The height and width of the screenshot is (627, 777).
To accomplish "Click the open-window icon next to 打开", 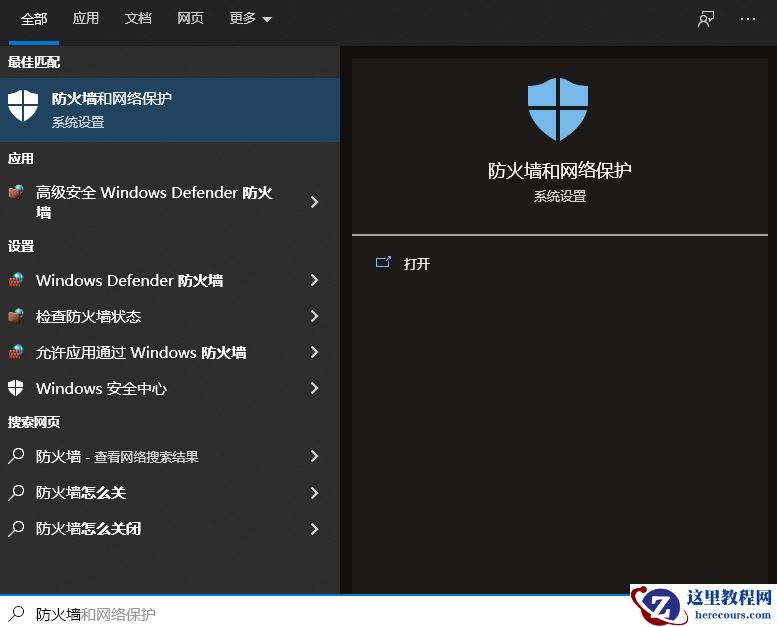I will coord(383,262).
